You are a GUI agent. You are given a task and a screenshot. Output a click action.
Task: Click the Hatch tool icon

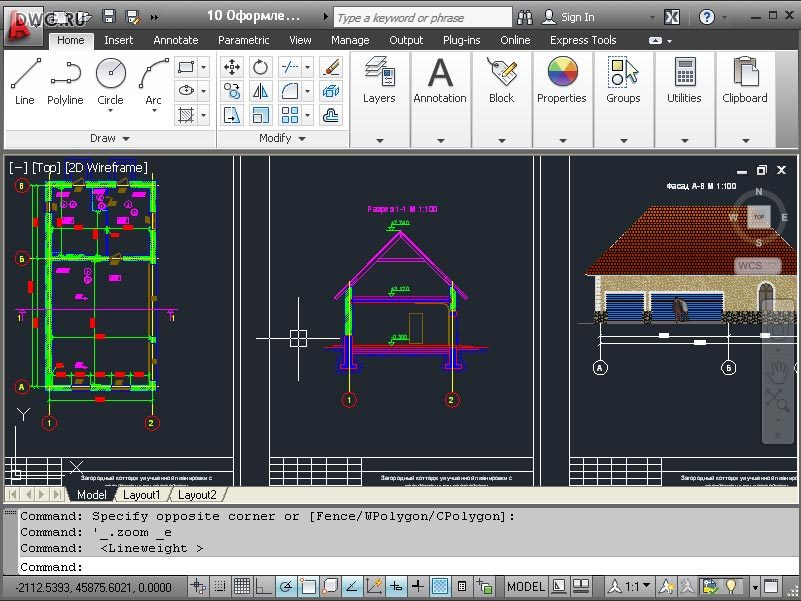(x=186, y=115)
